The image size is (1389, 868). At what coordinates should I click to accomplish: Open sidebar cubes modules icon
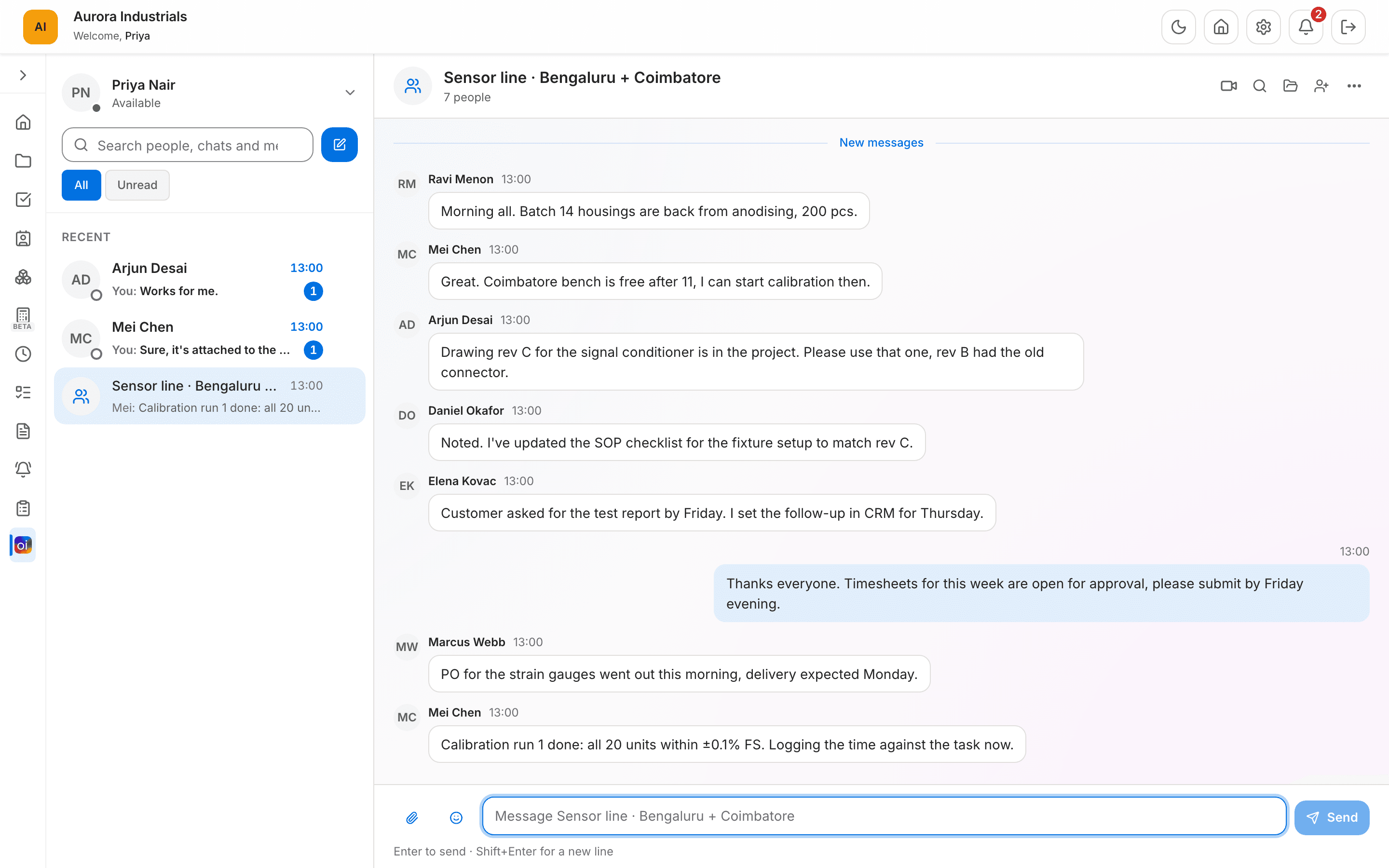coord(23,277)
